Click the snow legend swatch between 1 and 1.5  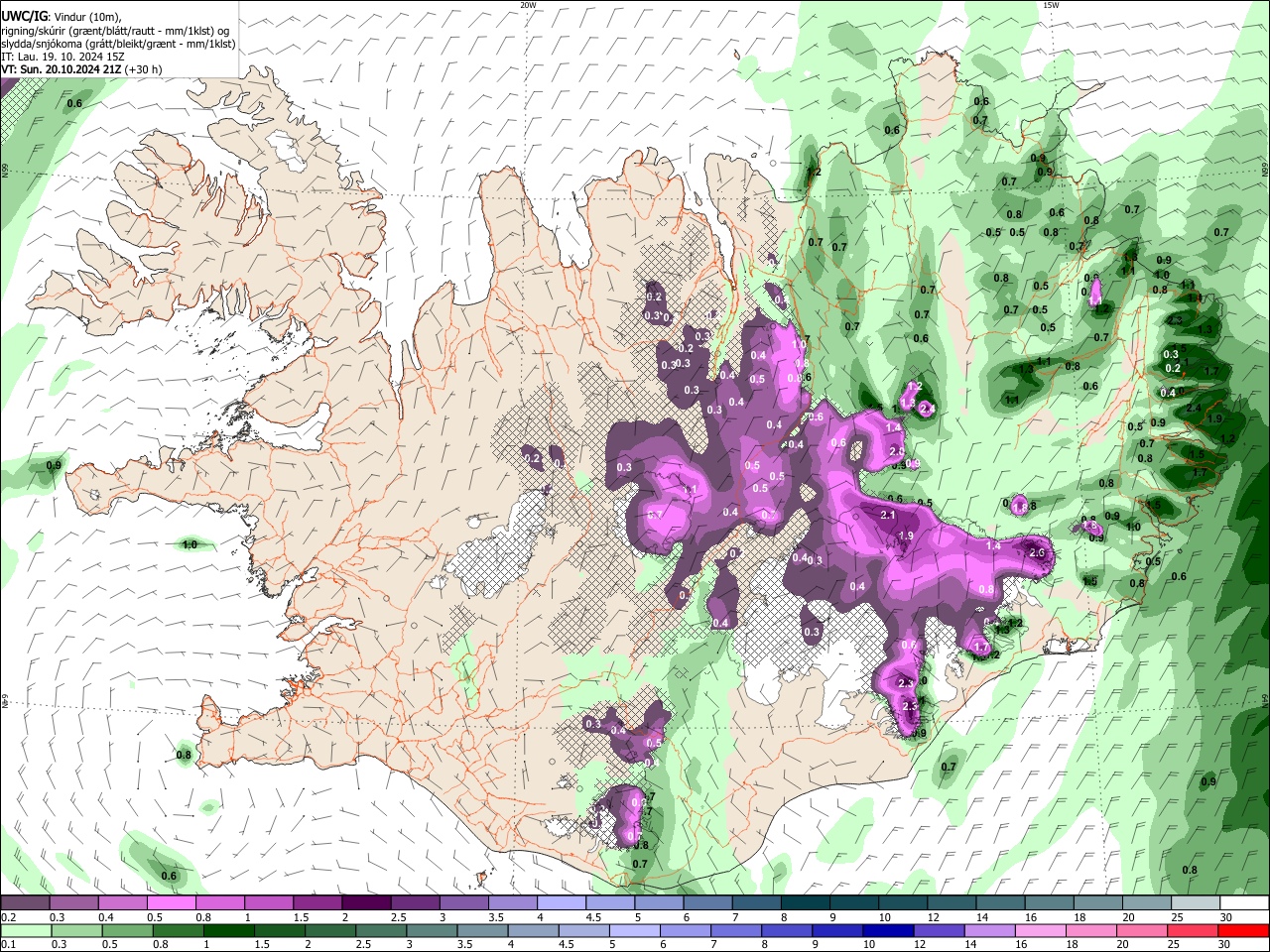coord(269,902)
